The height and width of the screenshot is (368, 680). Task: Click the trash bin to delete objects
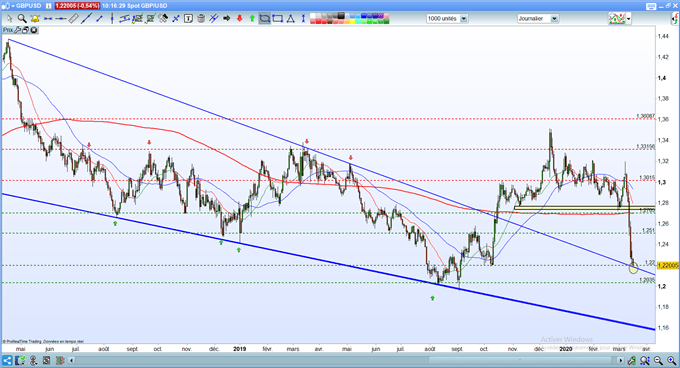coord(201,19)
